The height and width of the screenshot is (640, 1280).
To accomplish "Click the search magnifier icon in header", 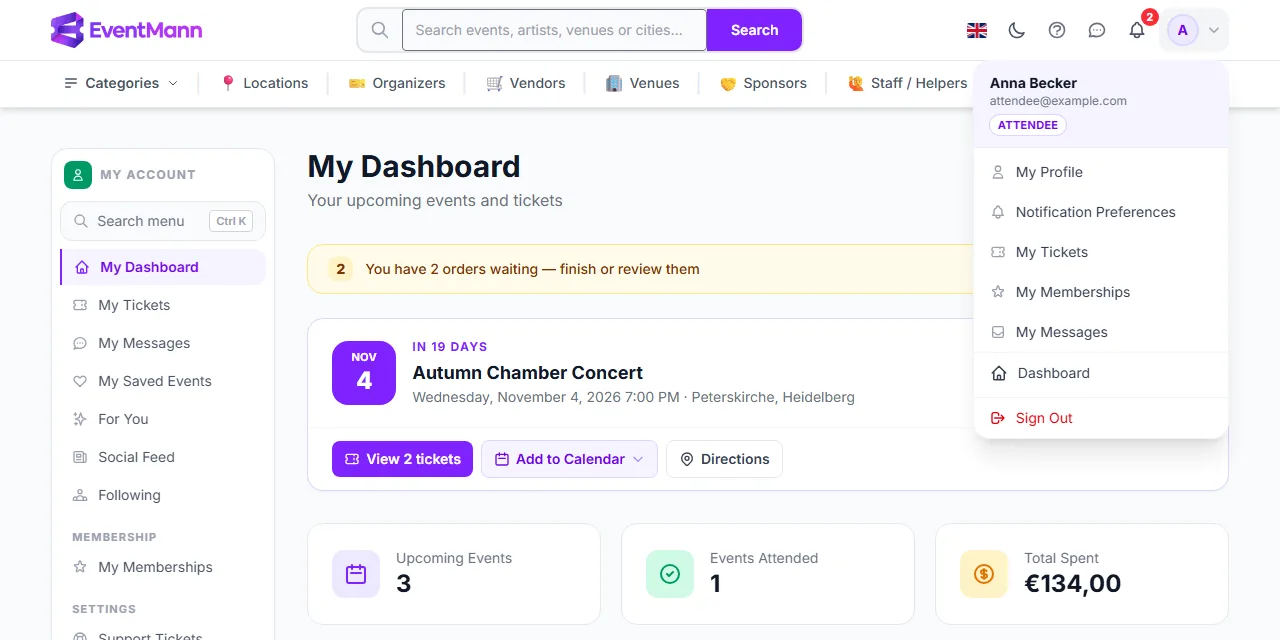I will (380, 30).
